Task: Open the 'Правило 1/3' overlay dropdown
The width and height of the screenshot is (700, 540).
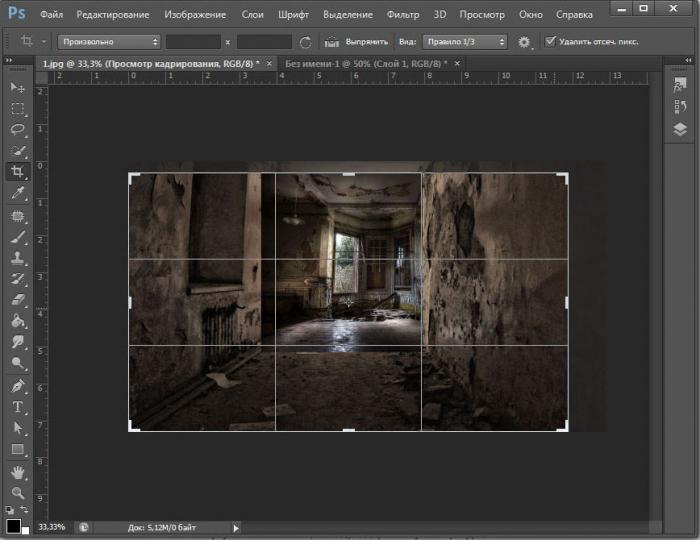Action: (465, 42)
